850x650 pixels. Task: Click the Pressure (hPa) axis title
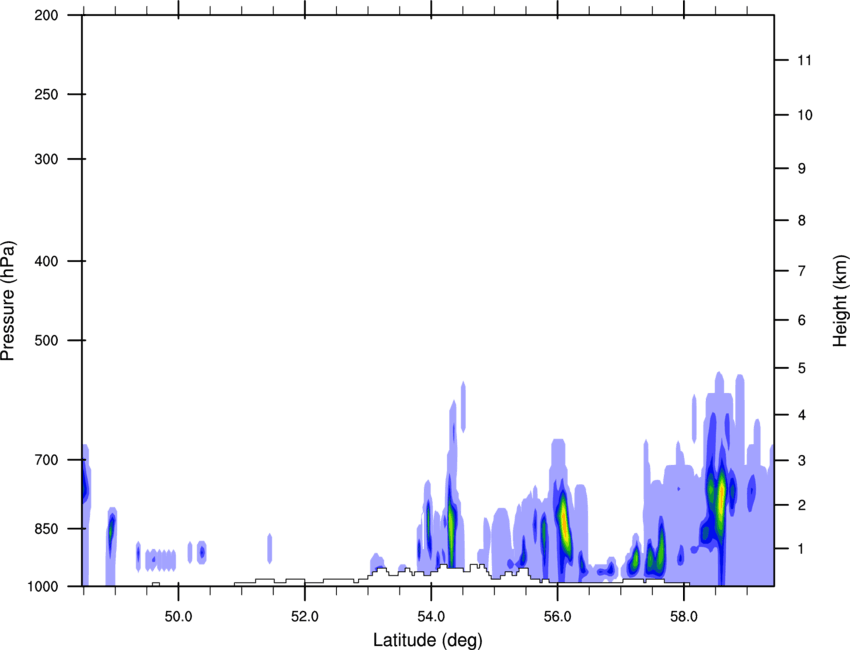pos(8,301)
